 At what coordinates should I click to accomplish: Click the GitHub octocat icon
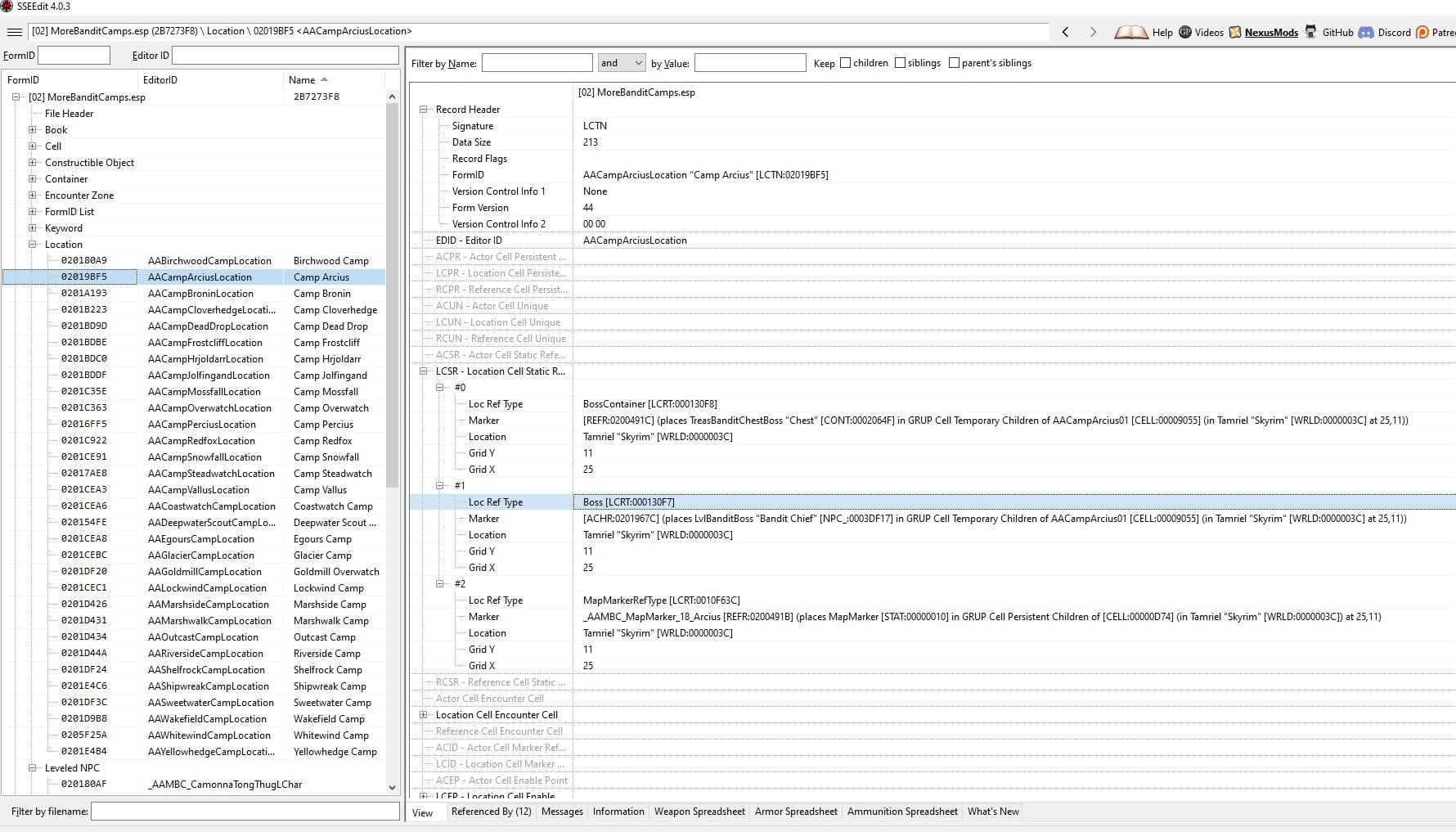pos(1310,32)
